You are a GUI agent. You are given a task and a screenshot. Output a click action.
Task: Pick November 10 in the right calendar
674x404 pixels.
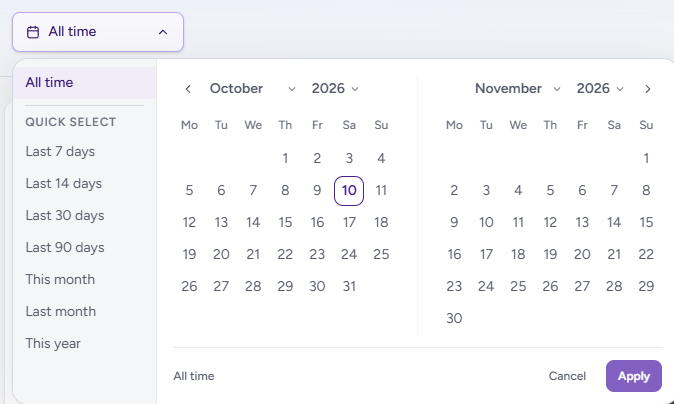click(x=486, y=223)
